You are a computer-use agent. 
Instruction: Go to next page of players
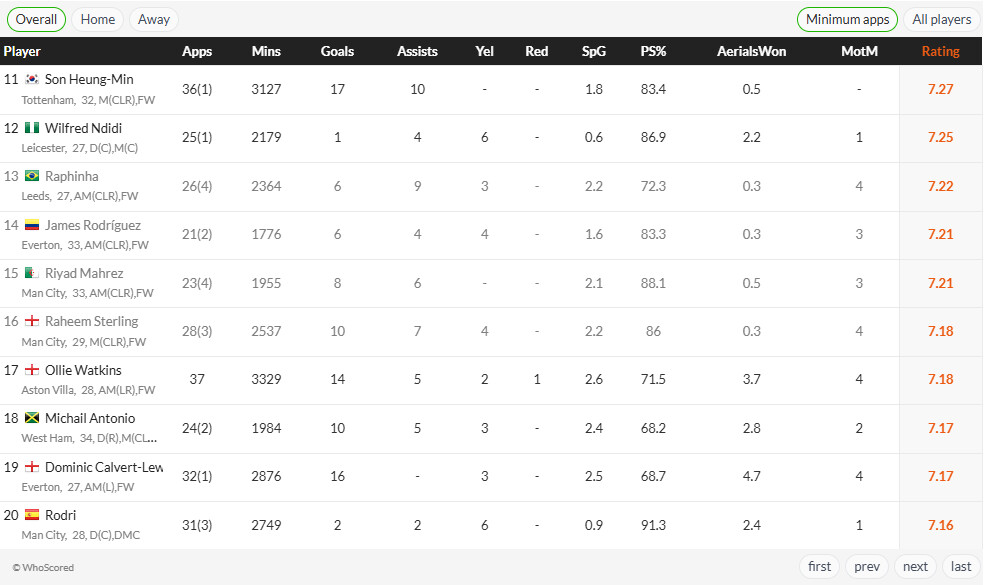[915, 567]
